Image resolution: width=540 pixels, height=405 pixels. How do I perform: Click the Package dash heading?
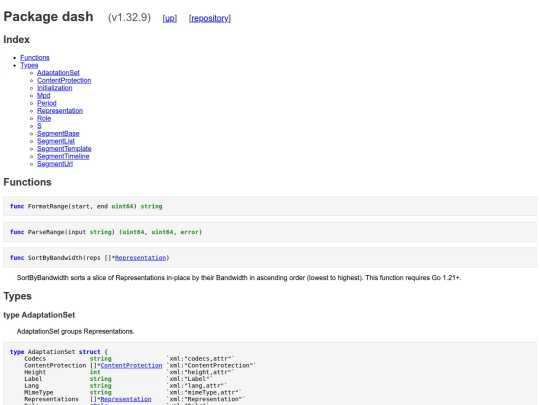(x=48, y=17)
